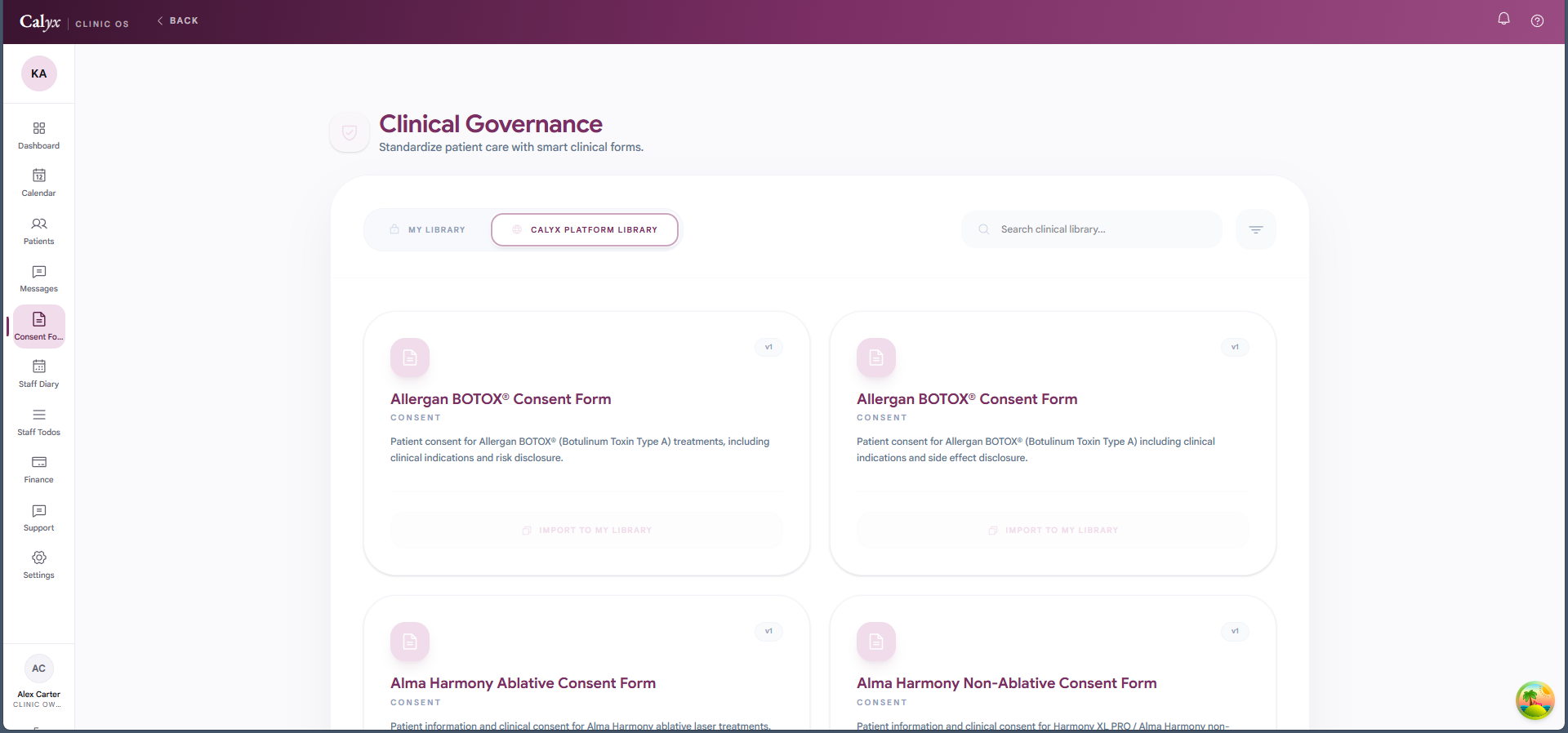
Task: Click the first Allergan BOTOX form document icon
Action: pos(410,358)
